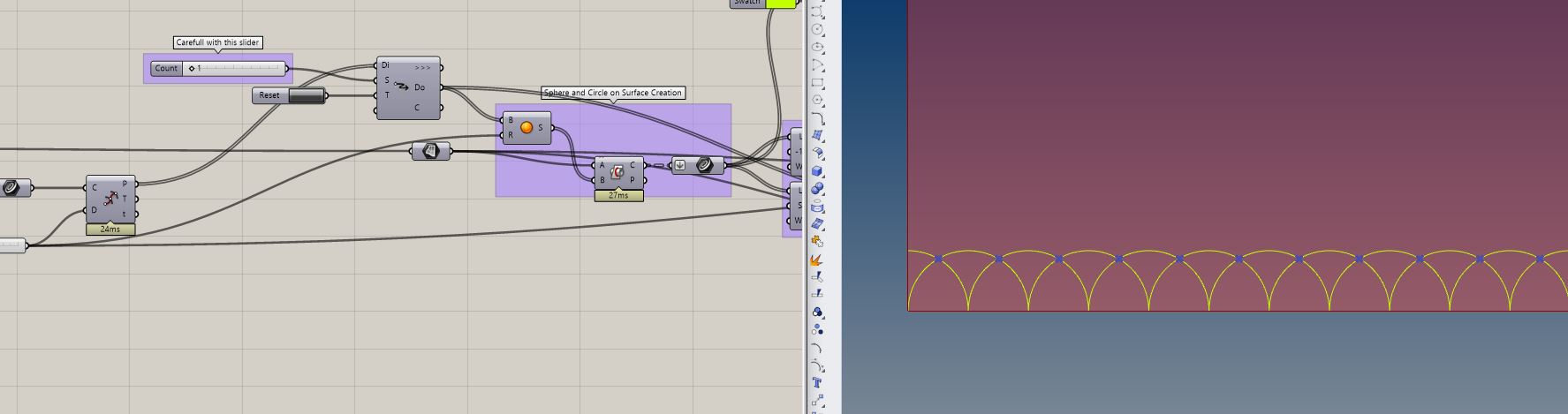Screen dimensions: 1568x414
Task: Click the Group objects icon
Action: click(817, 312)
